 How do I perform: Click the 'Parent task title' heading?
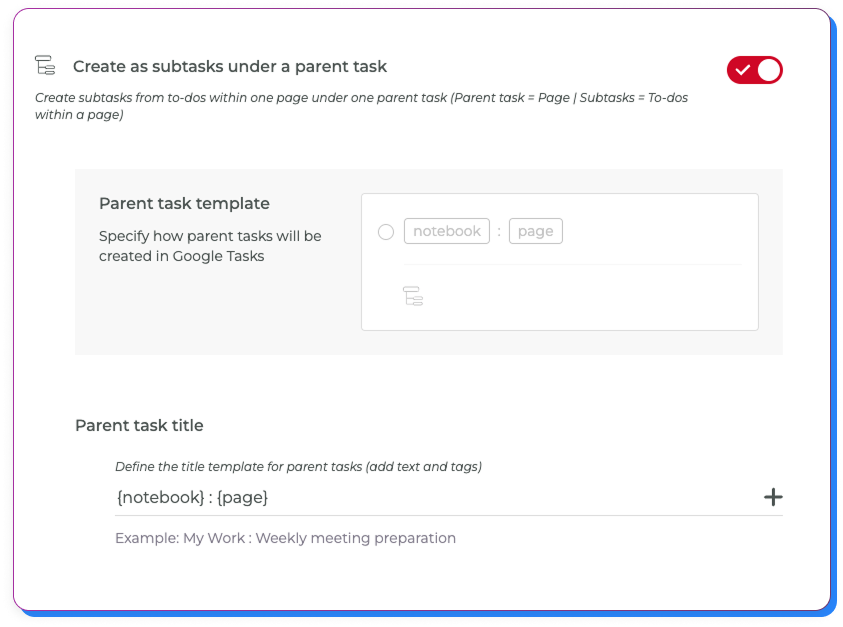(139, 425)
